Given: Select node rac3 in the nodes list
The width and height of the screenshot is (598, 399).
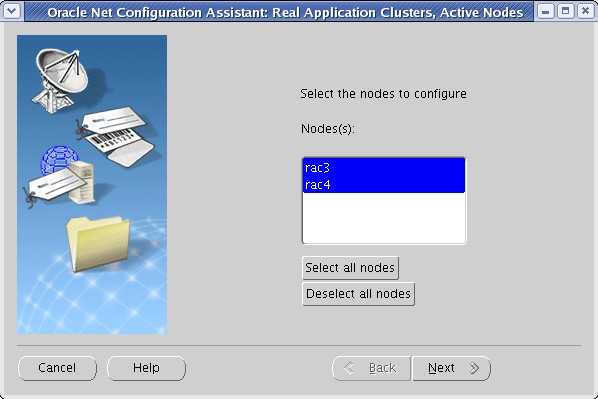Looking at the screenshot, I should pyautogui.click(x=384, y=167).
